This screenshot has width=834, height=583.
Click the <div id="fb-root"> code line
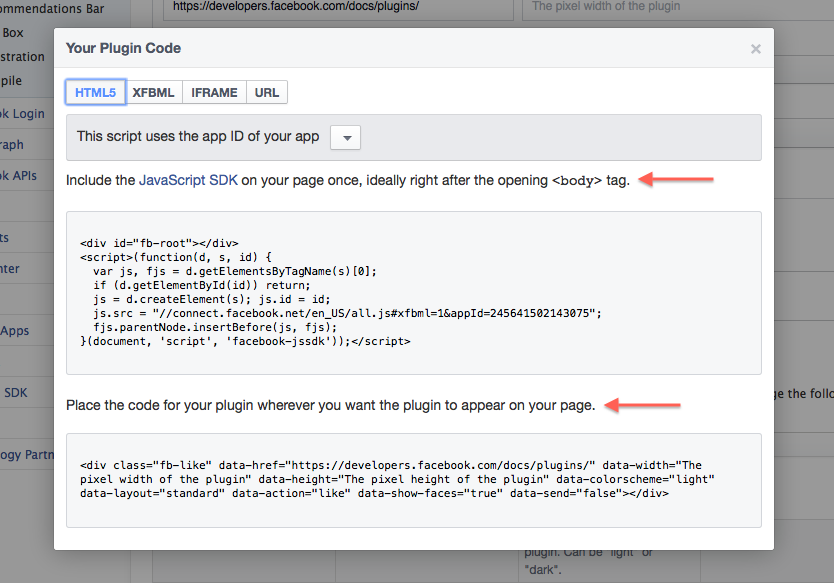[159, 243]
